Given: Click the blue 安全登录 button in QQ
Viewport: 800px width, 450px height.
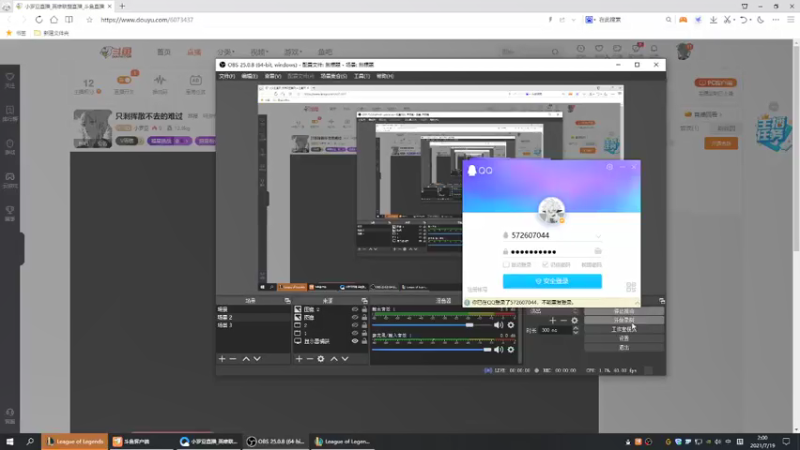Looking at the screenshot, I should click(x=552, y=281).
